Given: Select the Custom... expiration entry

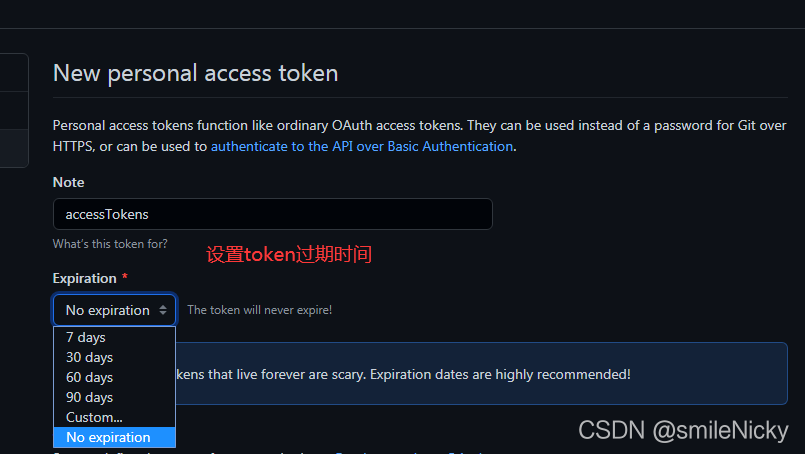Looking at the screenshot, I should point(114,418).
